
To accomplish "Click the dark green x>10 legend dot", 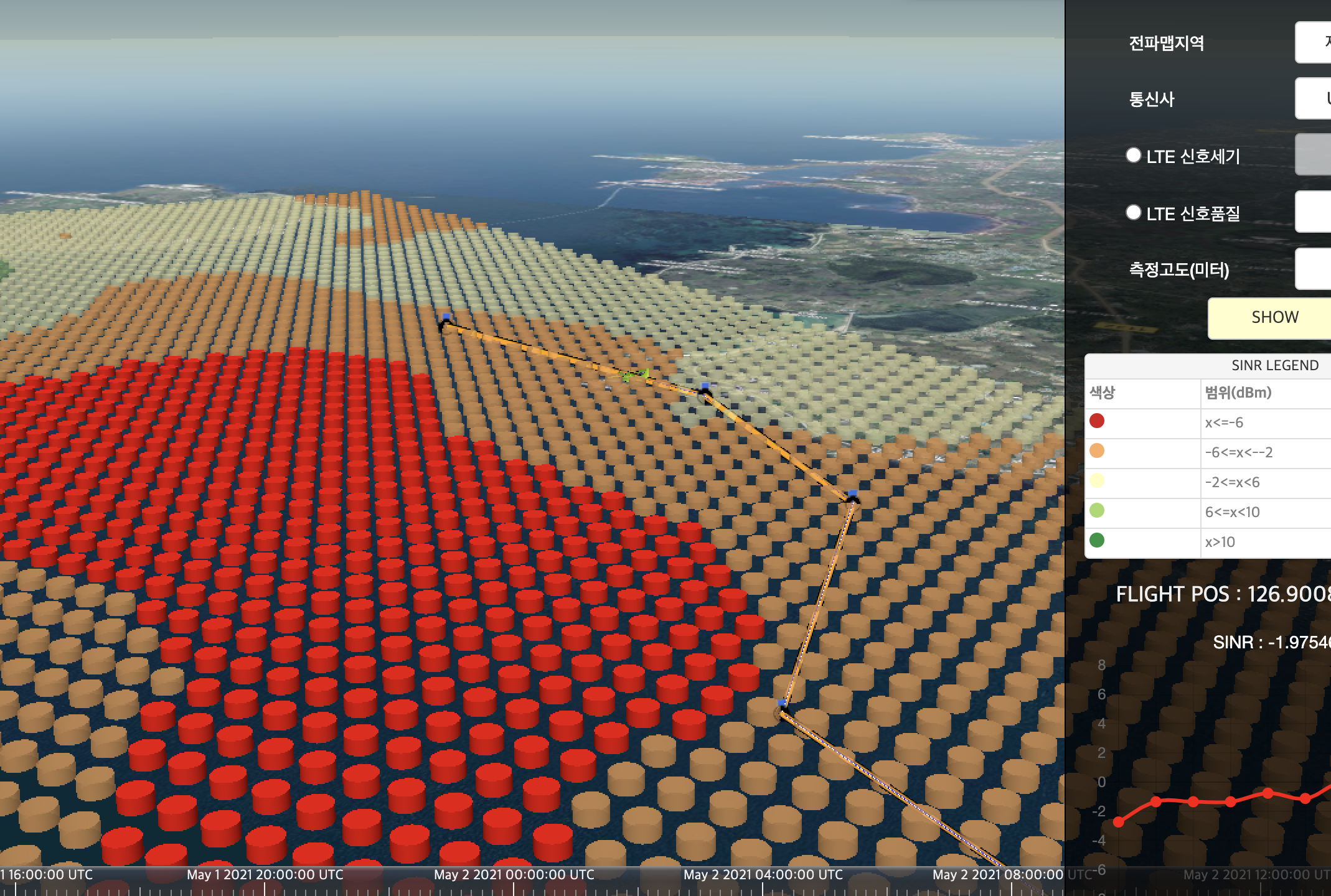I will [1097, 541].
